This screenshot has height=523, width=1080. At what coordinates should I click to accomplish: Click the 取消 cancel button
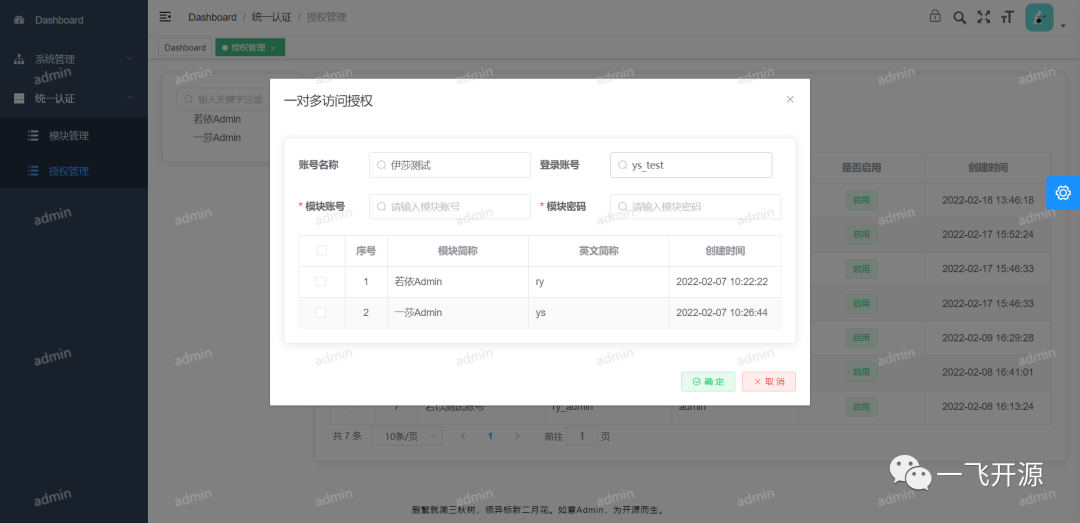pyautogui.click(x=769, y=382)
